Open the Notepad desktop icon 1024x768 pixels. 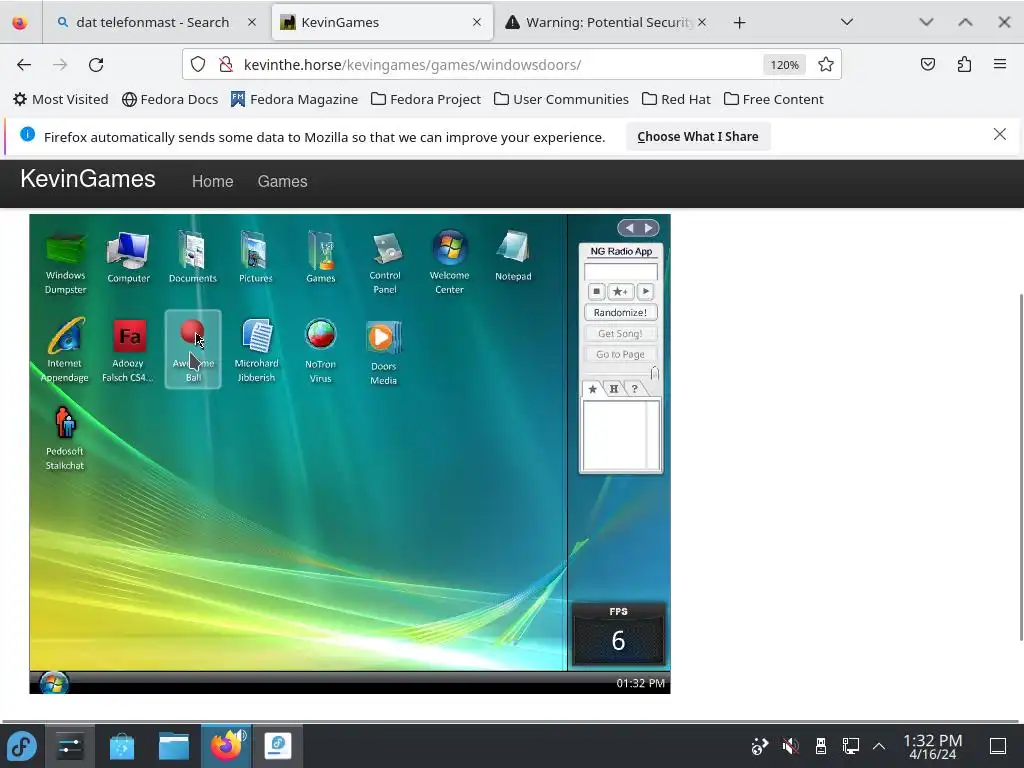[x=513, y=256]
